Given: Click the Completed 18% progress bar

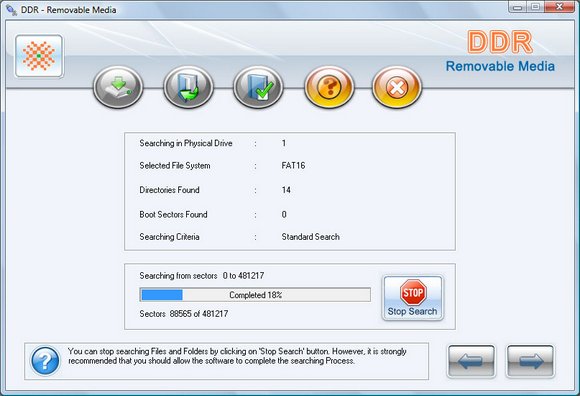Looking at the screenshot, I should point(255,295).
